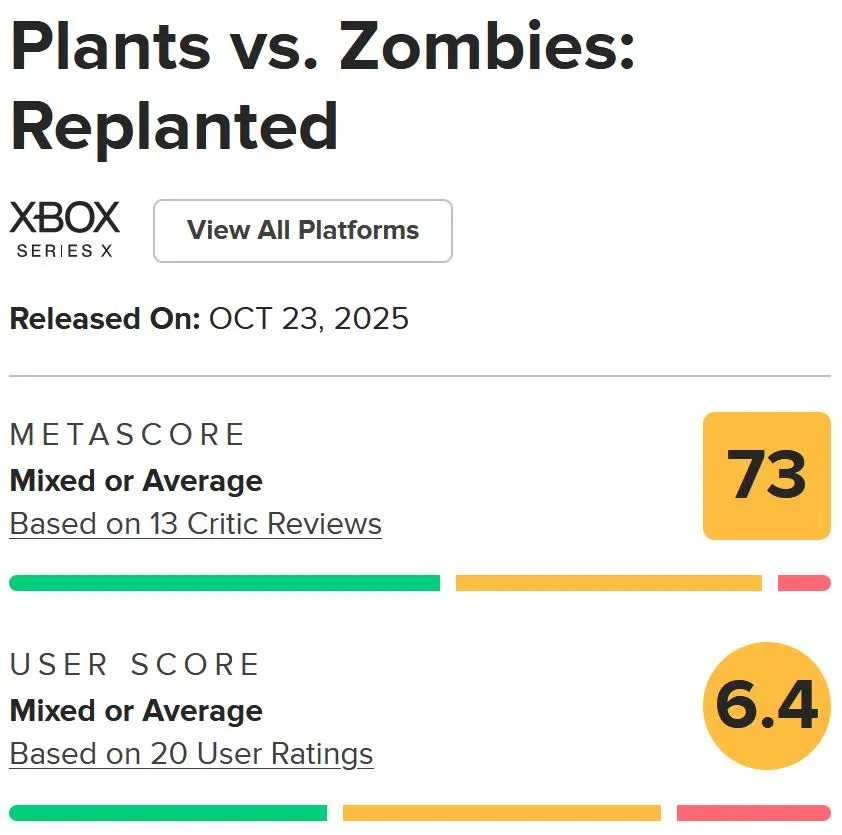Select yellow mixed segment of user bar
This screenshot has width=842, height=835.
coord(501,813)
